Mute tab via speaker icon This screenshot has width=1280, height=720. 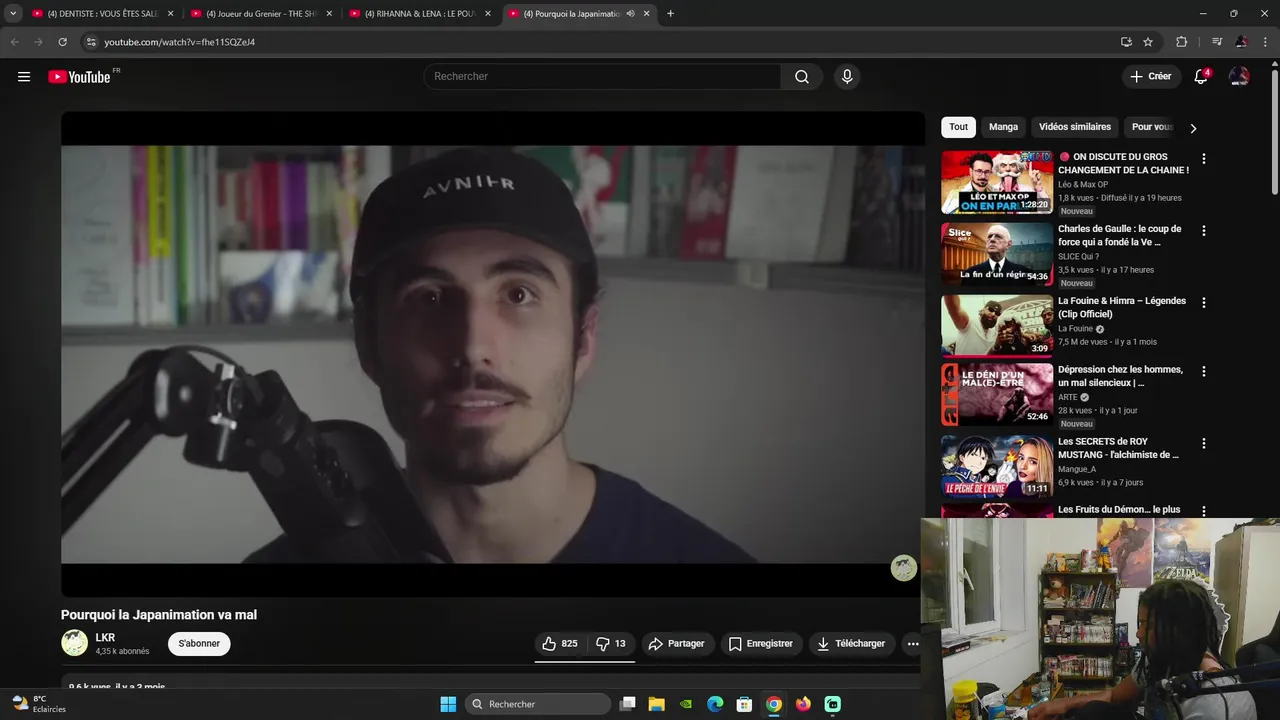click(631, 14)
